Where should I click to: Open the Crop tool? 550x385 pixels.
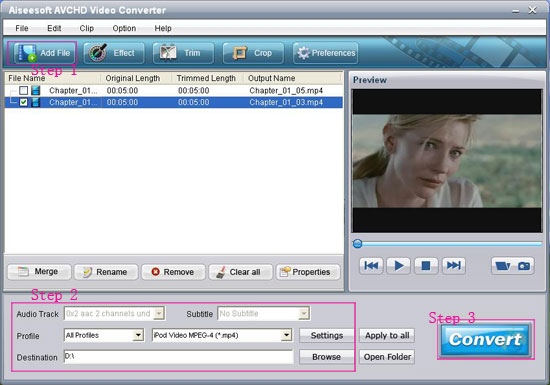tap(253, 53)
